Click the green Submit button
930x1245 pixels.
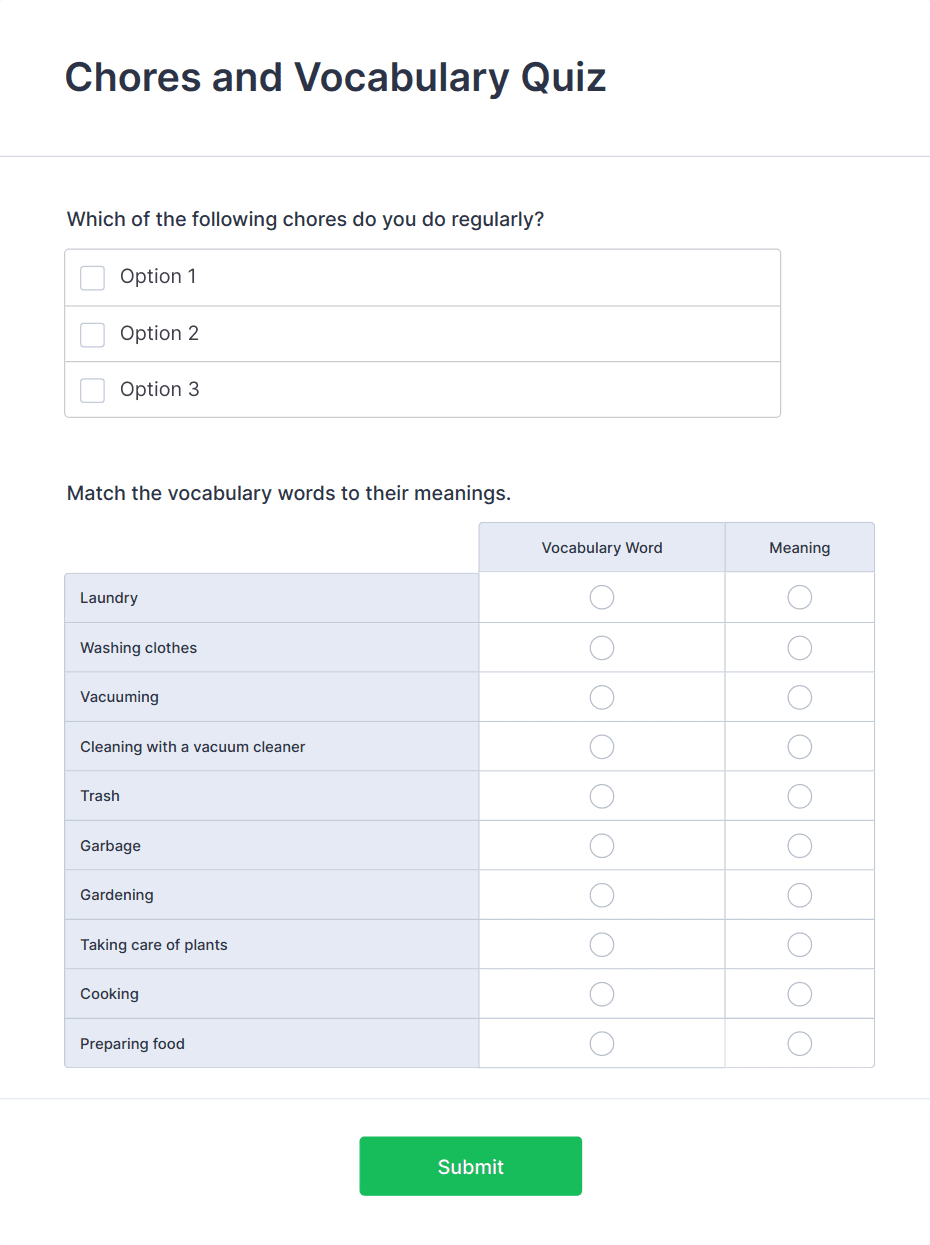471,1166
